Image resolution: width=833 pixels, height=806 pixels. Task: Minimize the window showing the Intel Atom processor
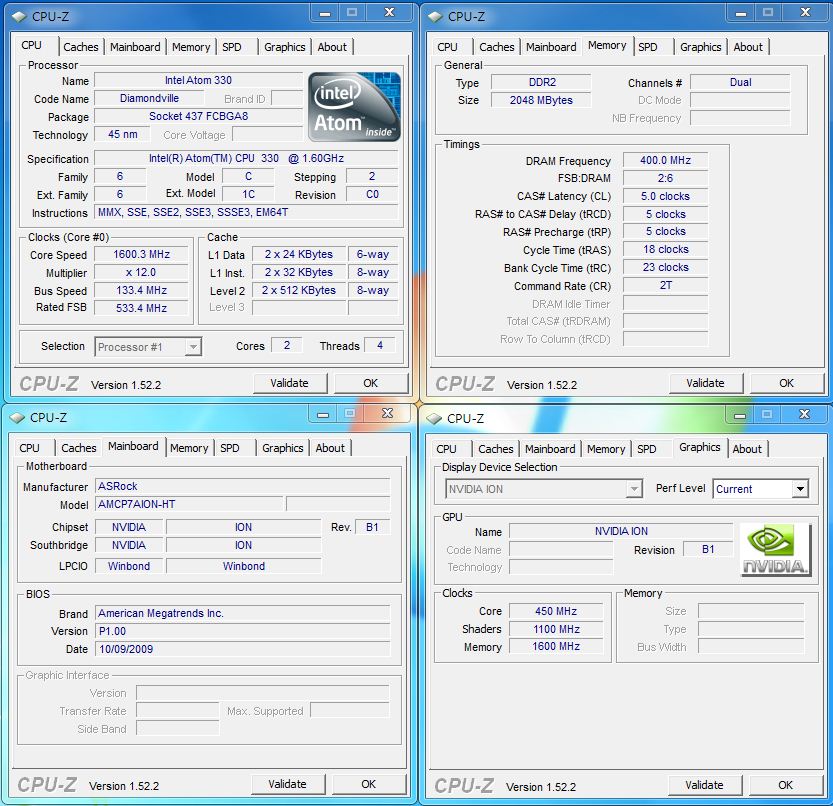(x=322, y=13)
